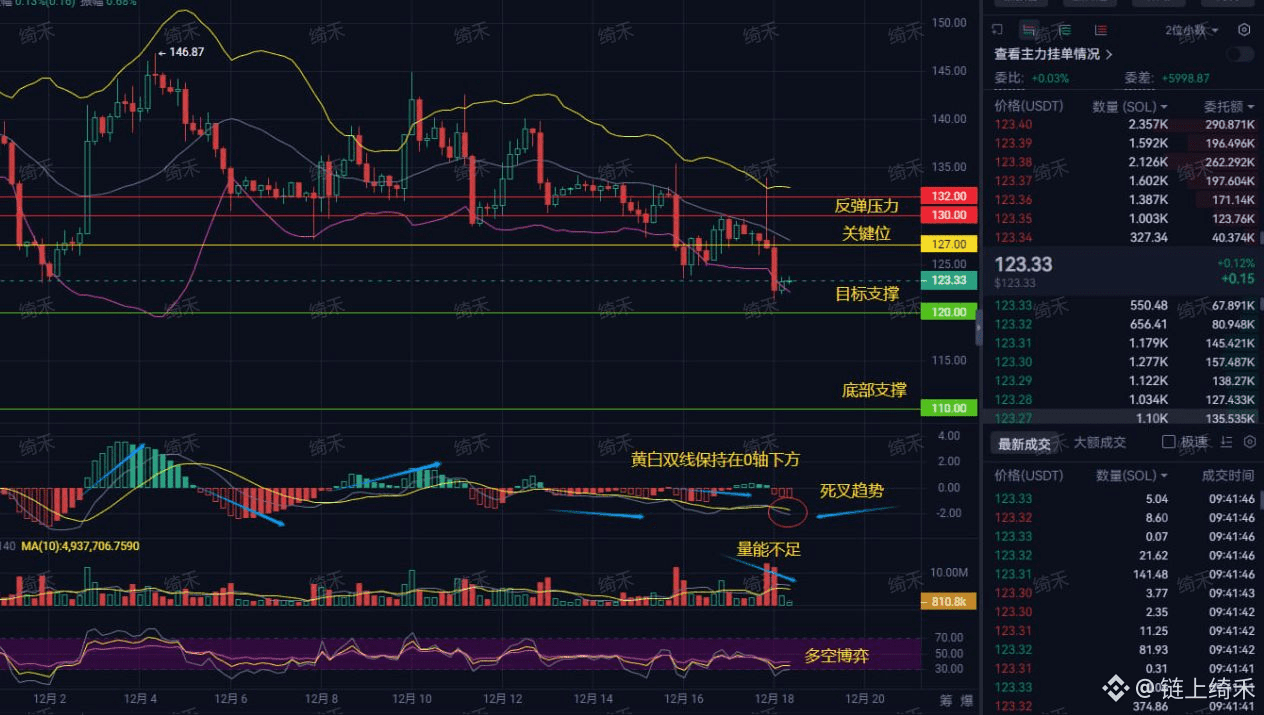This screenshot has width=1264, height=715.
Task: Toggle the 主力挂单 switch on
Action: click(x=1240, y=54)
